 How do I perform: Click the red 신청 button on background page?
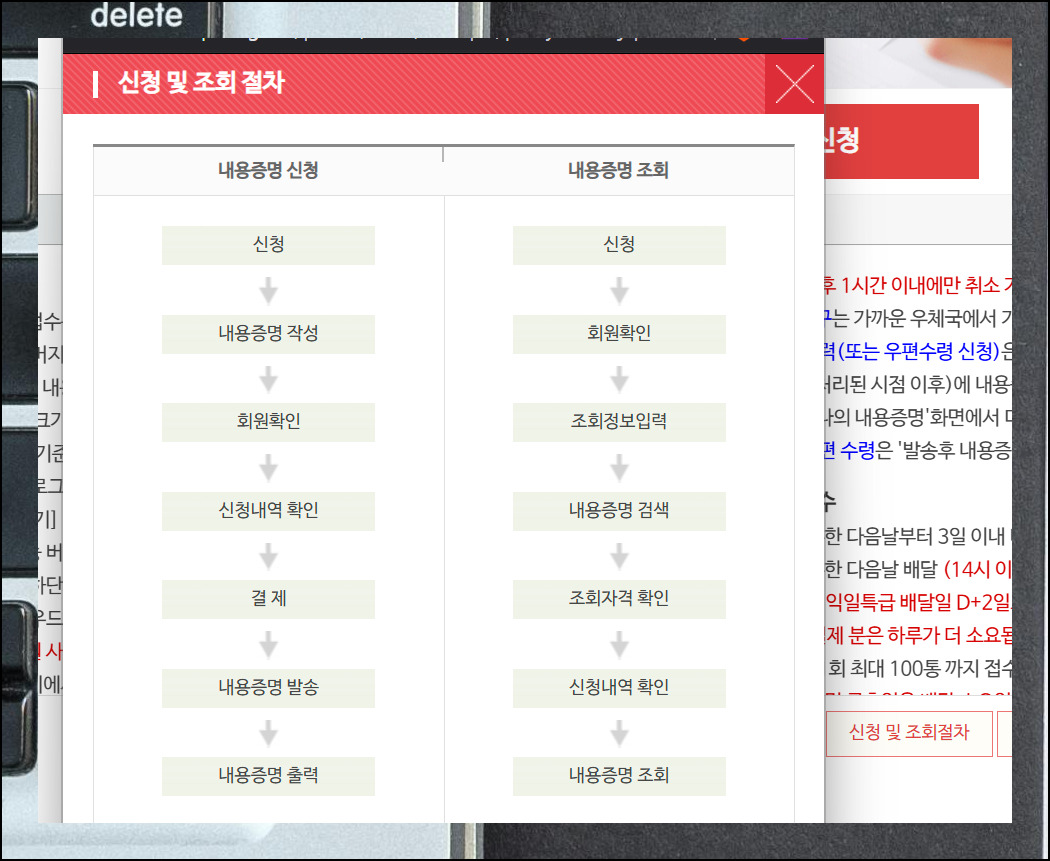click(901, 141)
